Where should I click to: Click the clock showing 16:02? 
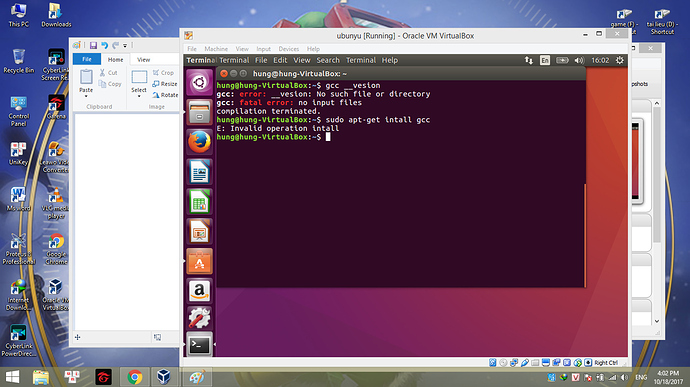[600, 60]
